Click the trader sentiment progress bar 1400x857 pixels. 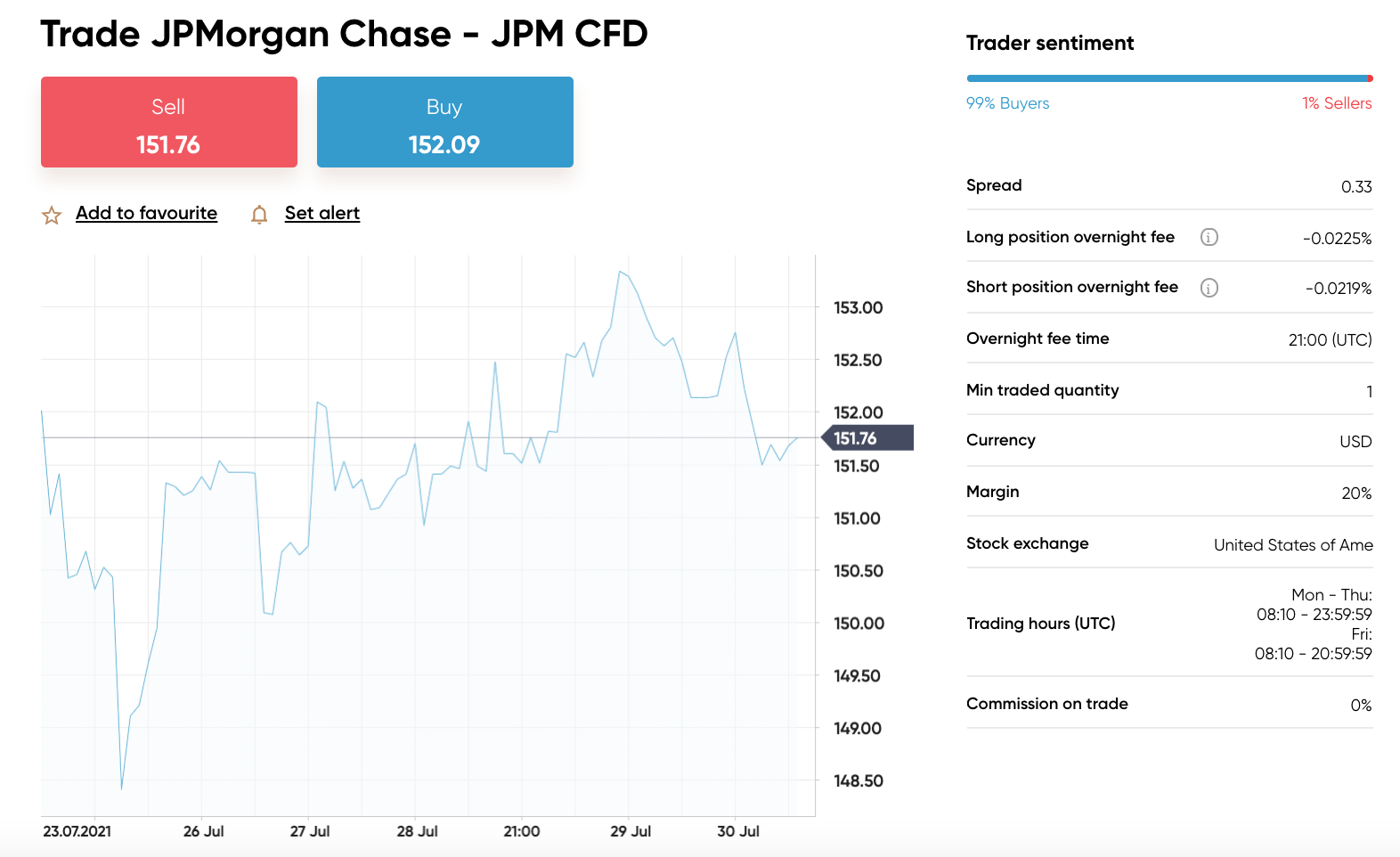point(1169,78)
